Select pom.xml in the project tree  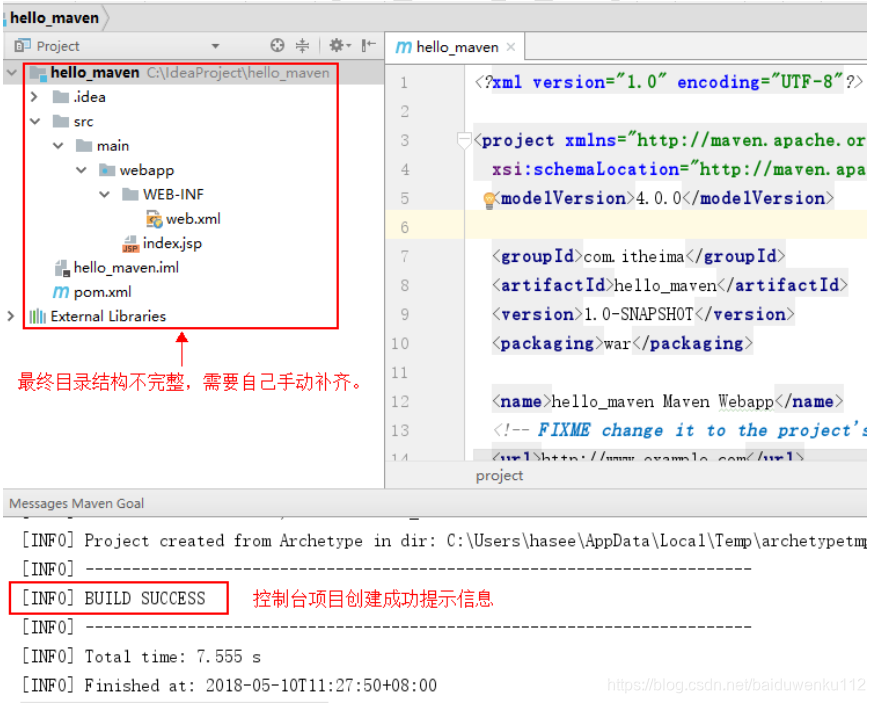pyautogui.click(x=103, y=292)
